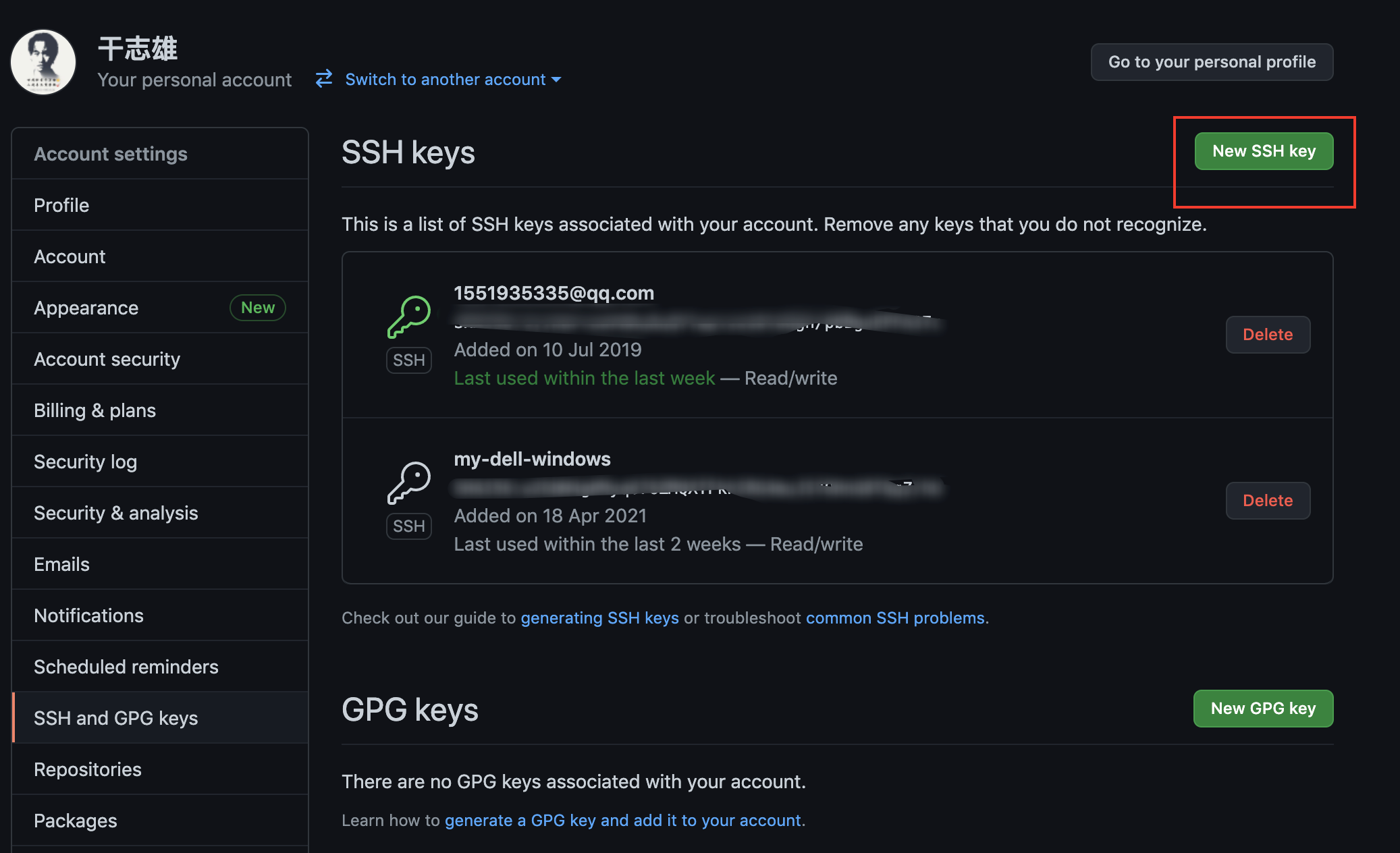The height and width of the screenshot is (853, 1400).
Task: Click the New badge beside Appearance
Action: (258, 308)
